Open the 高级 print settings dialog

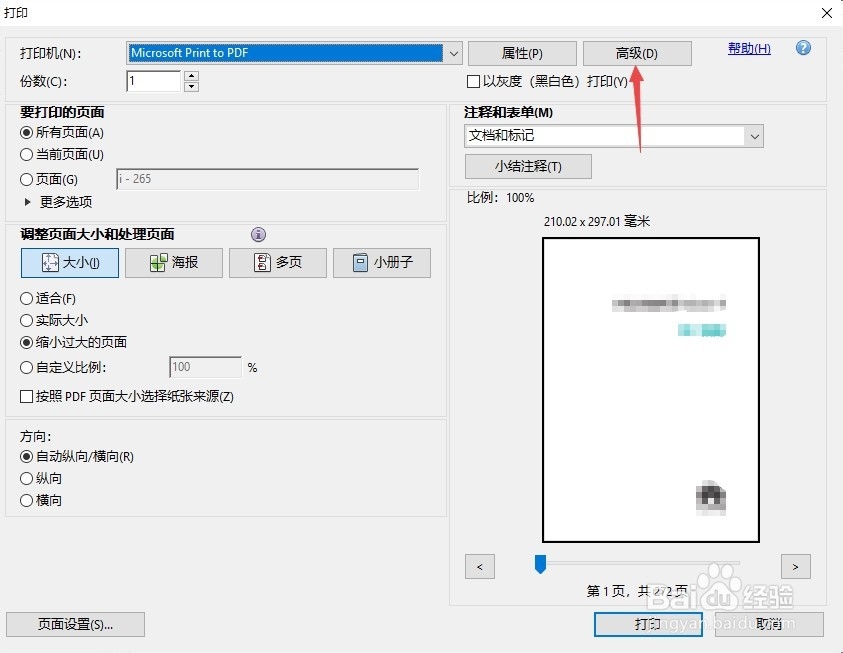point(637,52)
